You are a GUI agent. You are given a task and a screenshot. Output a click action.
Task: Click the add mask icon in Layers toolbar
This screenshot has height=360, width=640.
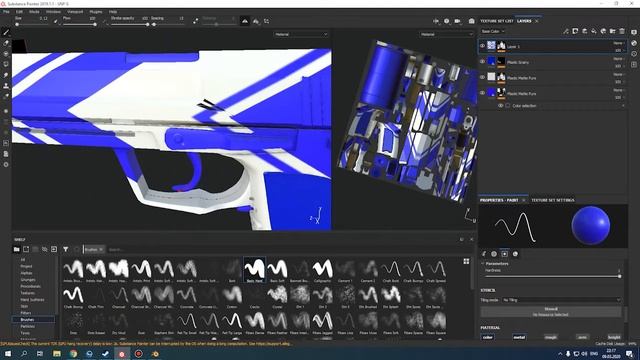coord(575,31)
